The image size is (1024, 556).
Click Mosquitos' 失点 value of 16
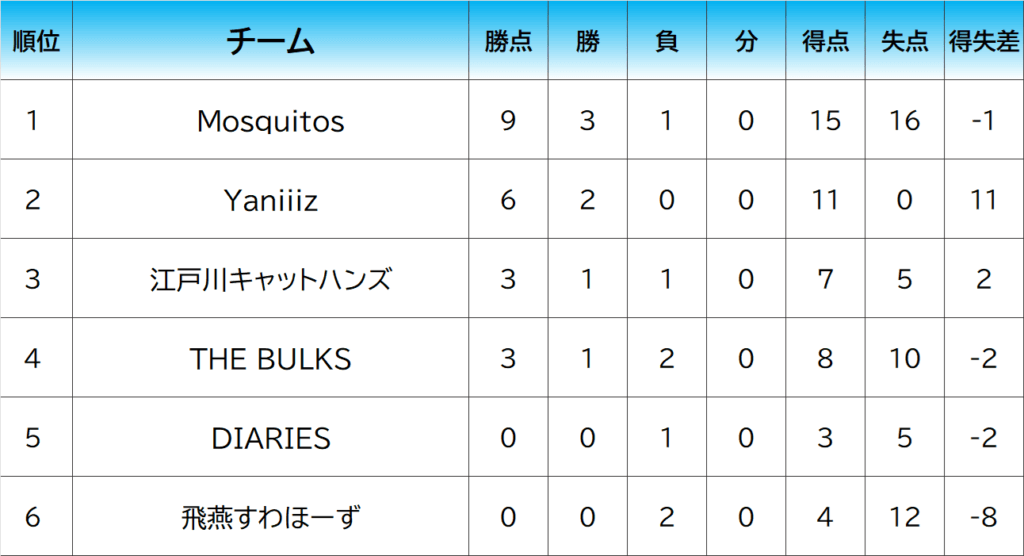coord(904,121)
